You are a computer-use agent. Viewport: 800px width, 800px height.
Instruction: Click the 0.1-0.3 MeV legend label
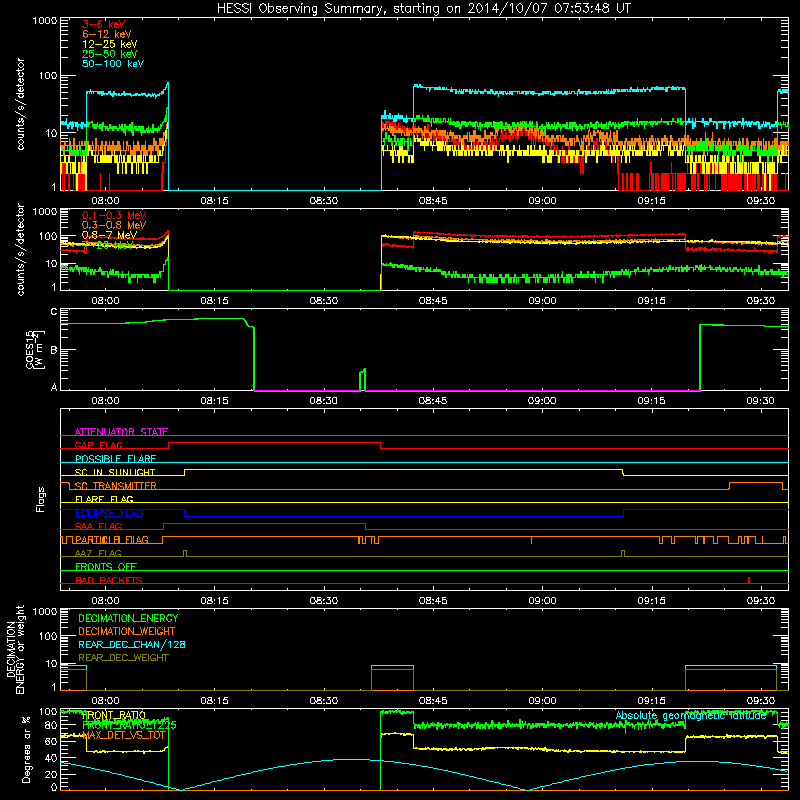114,215
